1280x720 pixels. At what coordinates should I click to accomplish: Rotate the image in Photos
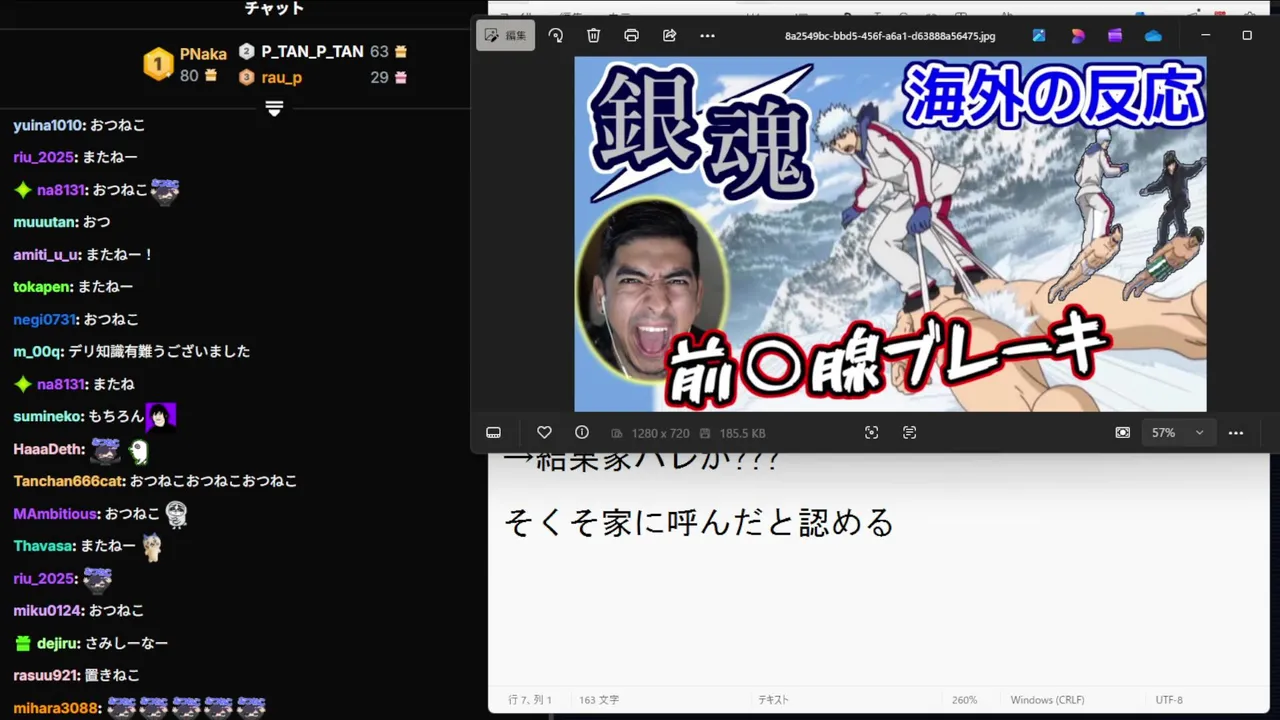point(556,35)
